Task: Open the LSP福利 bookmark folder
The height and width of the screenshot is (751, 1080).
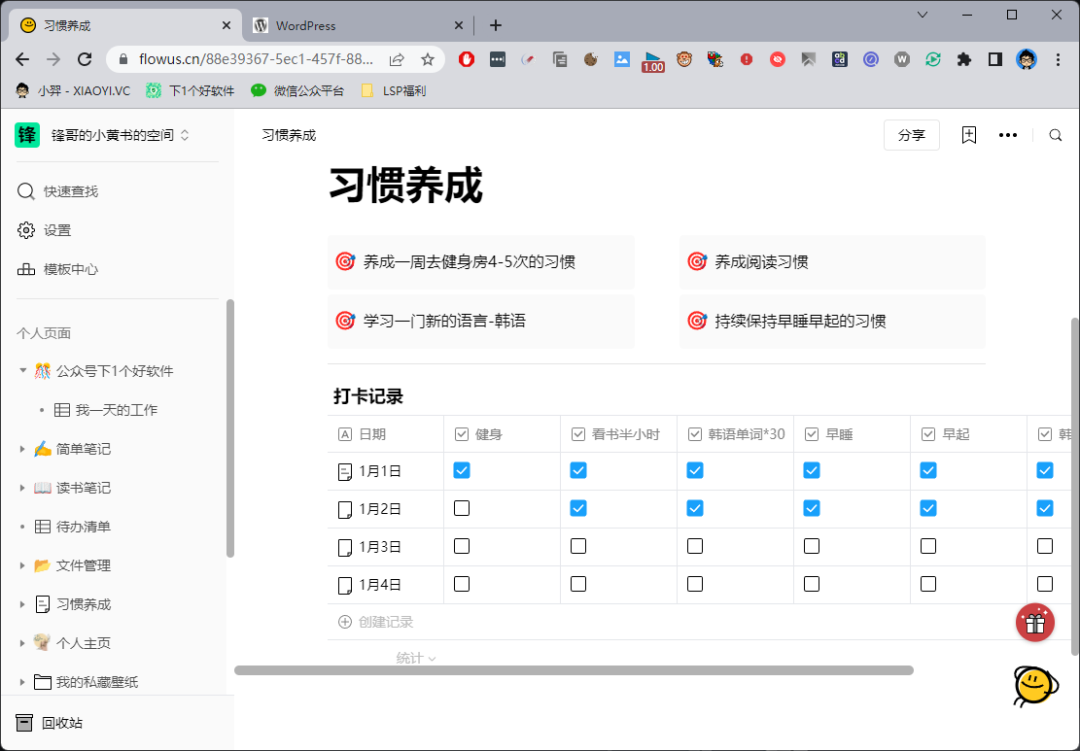Action: tap(394, 90)
